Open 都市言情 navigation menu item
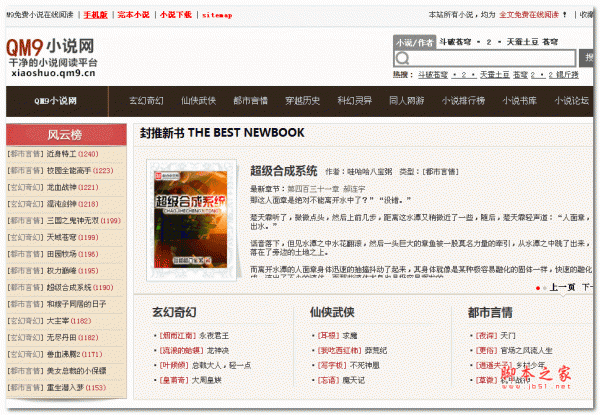 pyautogui.click(x=251, y=101)
